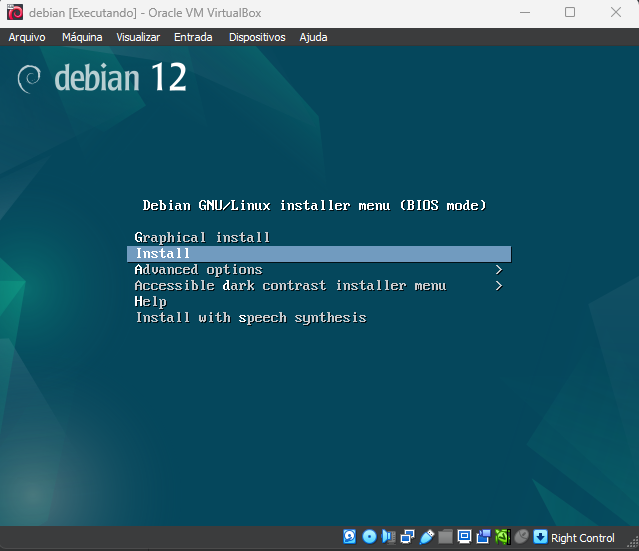The image size is (639, 551).
Task: Open the Entrada menu
Action: coord(193,37)
